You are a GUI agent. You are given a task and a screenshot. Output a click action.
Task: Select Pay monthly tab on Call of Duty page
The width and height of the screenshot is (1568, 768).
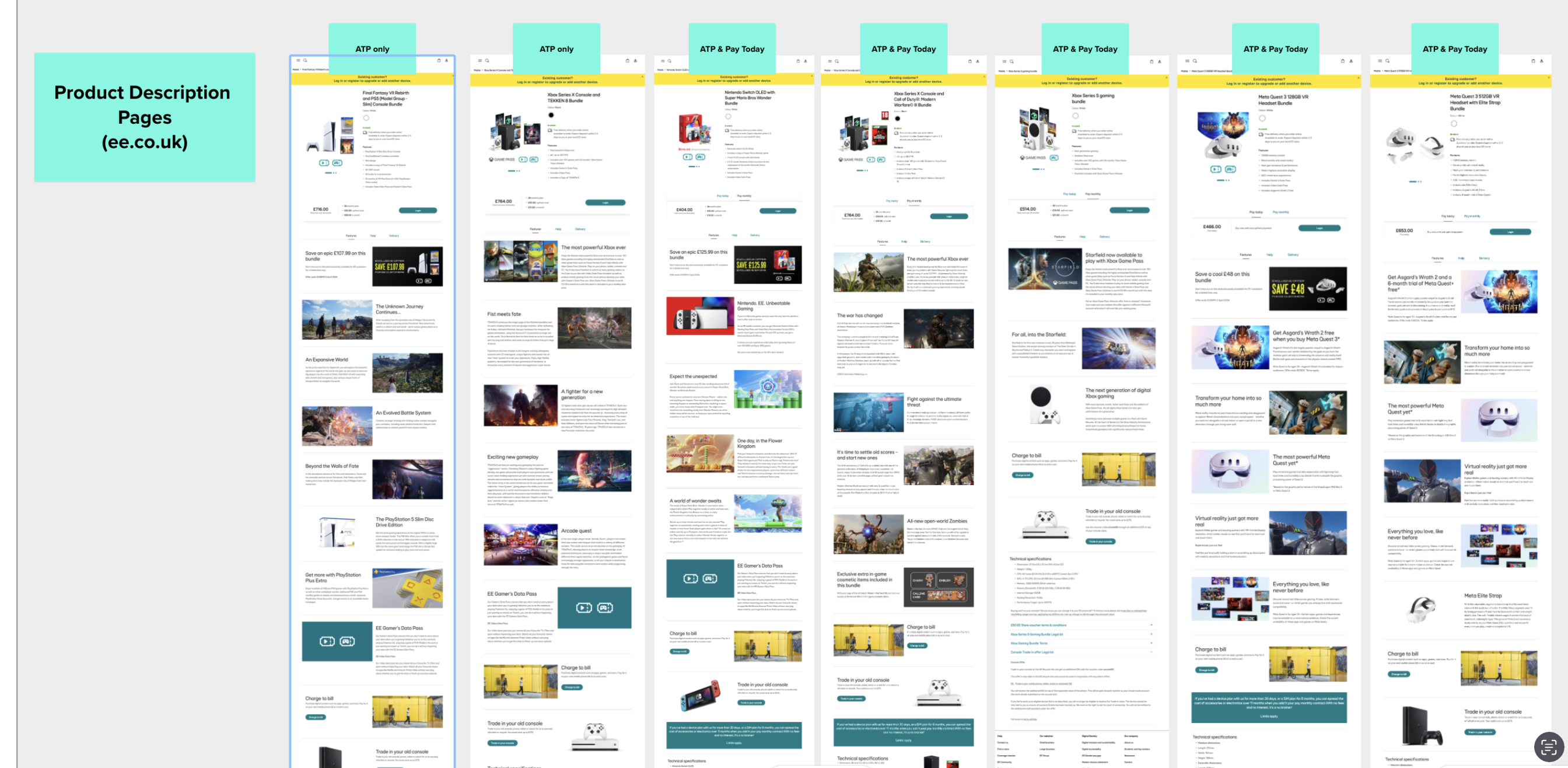pos(914,200)
